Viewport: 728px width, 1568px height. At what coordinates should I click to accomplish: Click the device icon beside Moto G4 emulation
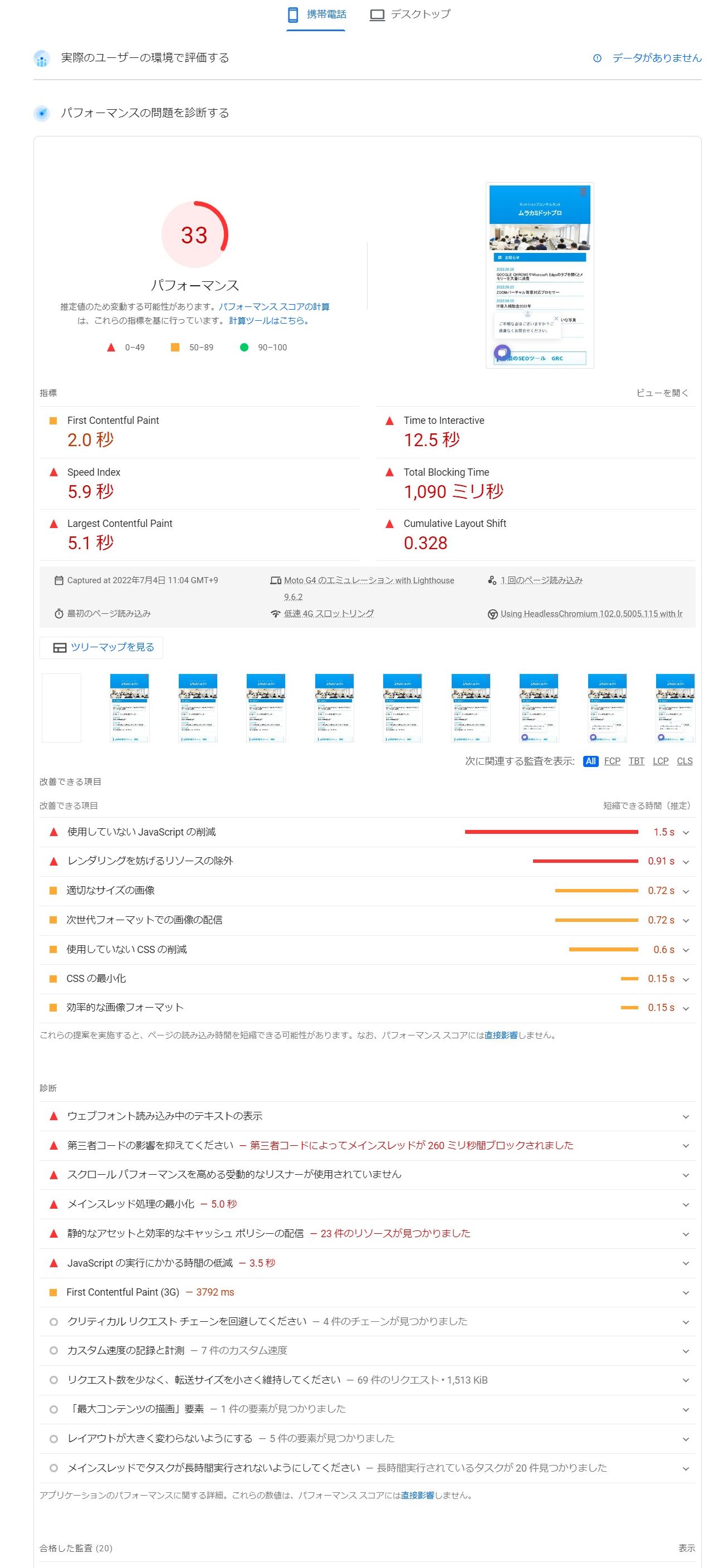pos(275,581)
